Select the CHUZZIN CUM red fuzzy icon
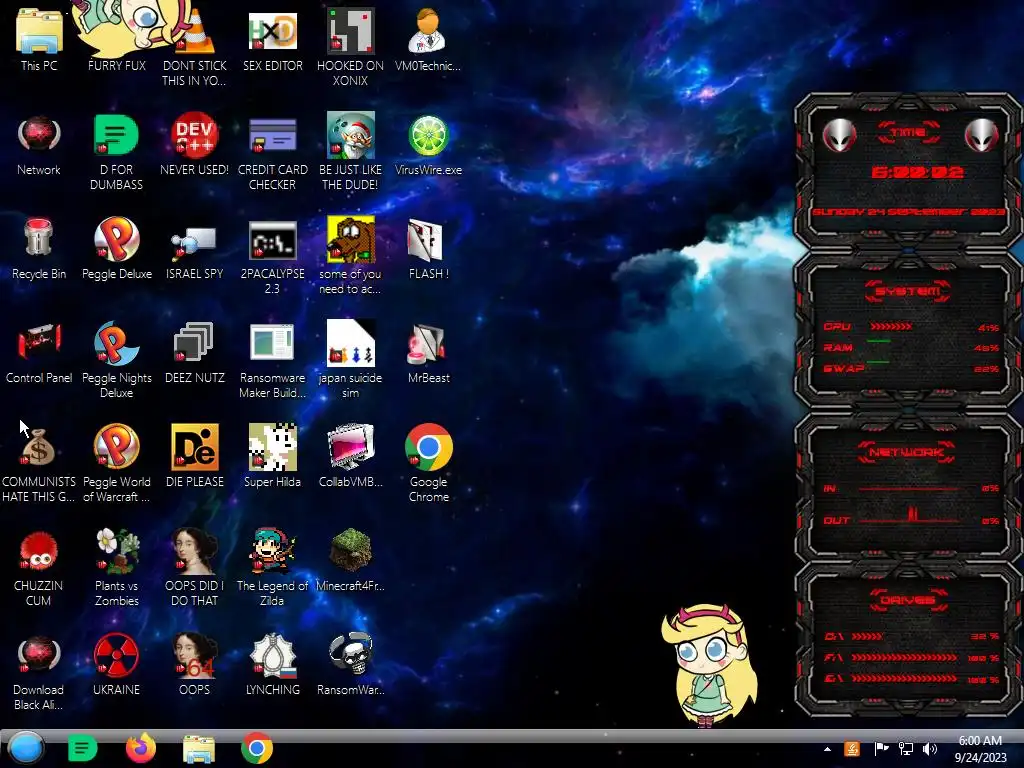The width and height of the screenshot is (1024, 768). 39,568
